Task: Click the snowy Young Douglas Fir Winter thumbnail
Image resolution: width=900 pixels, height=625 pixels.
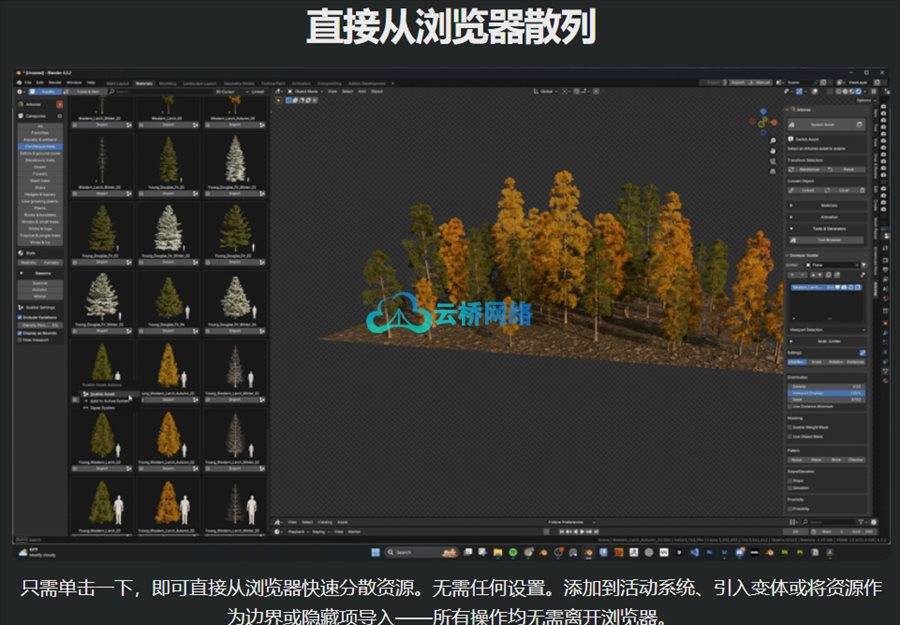Action: [169, 228]
